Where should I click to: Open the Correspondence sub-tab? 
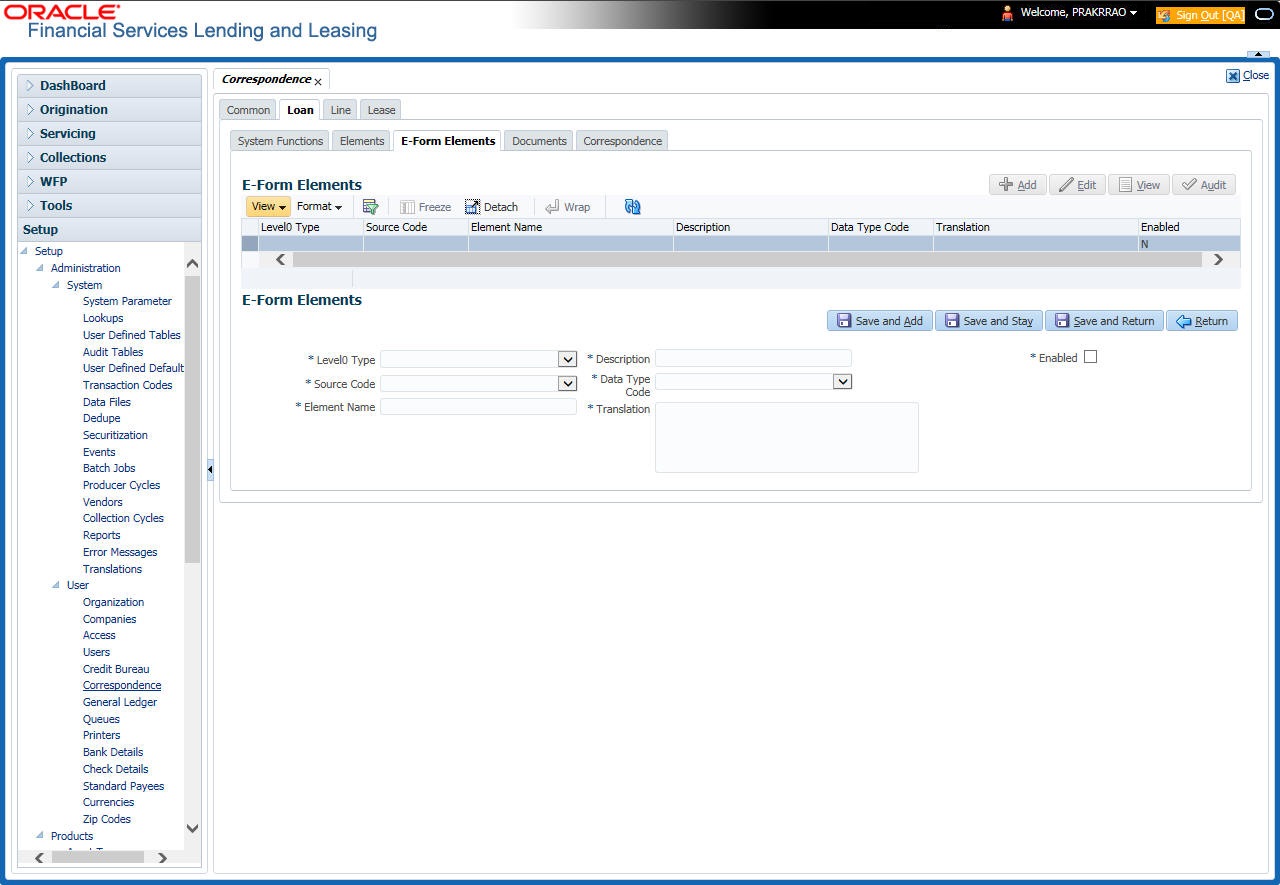(622, 141)
